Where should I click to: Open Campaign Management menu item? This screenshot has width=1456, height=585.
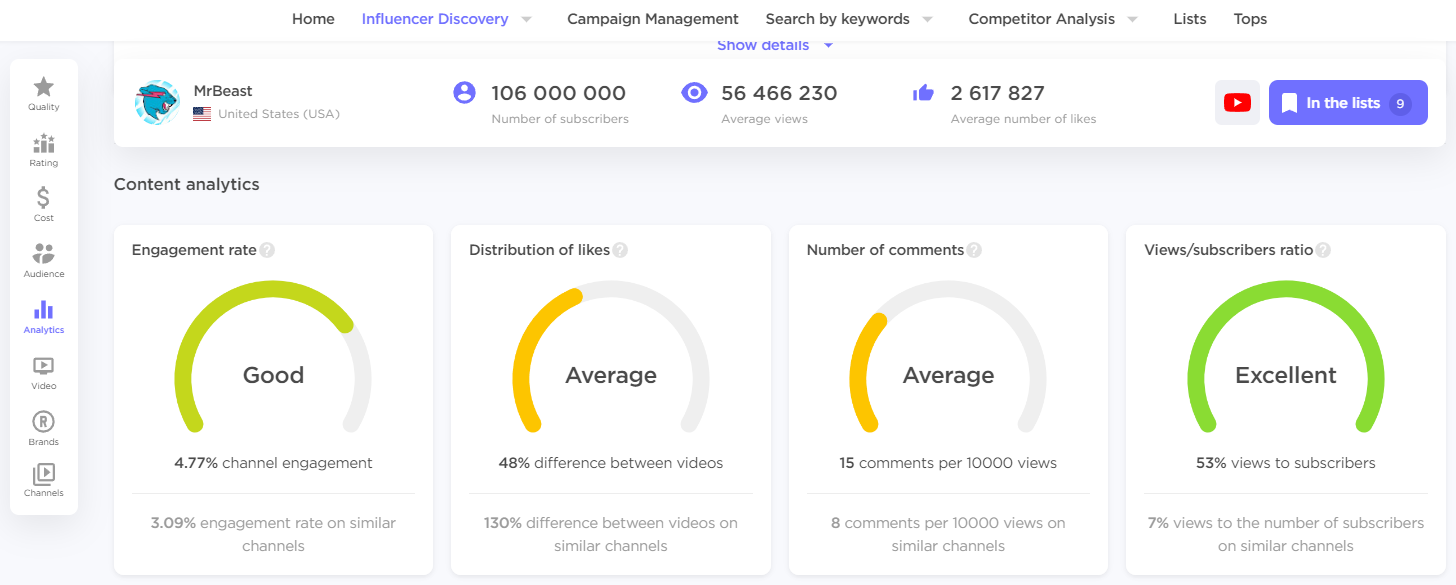coord(653,19)
